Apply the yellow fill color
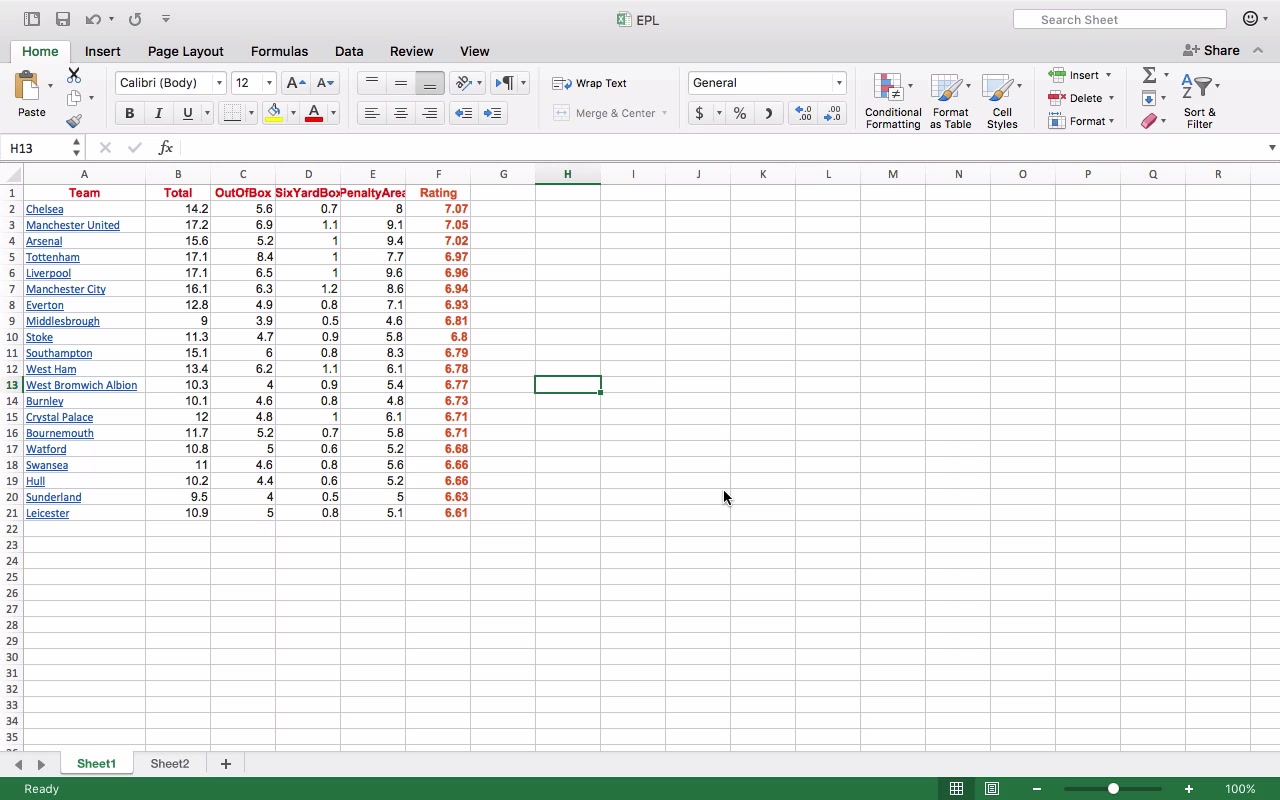 (x=274, y=113)
